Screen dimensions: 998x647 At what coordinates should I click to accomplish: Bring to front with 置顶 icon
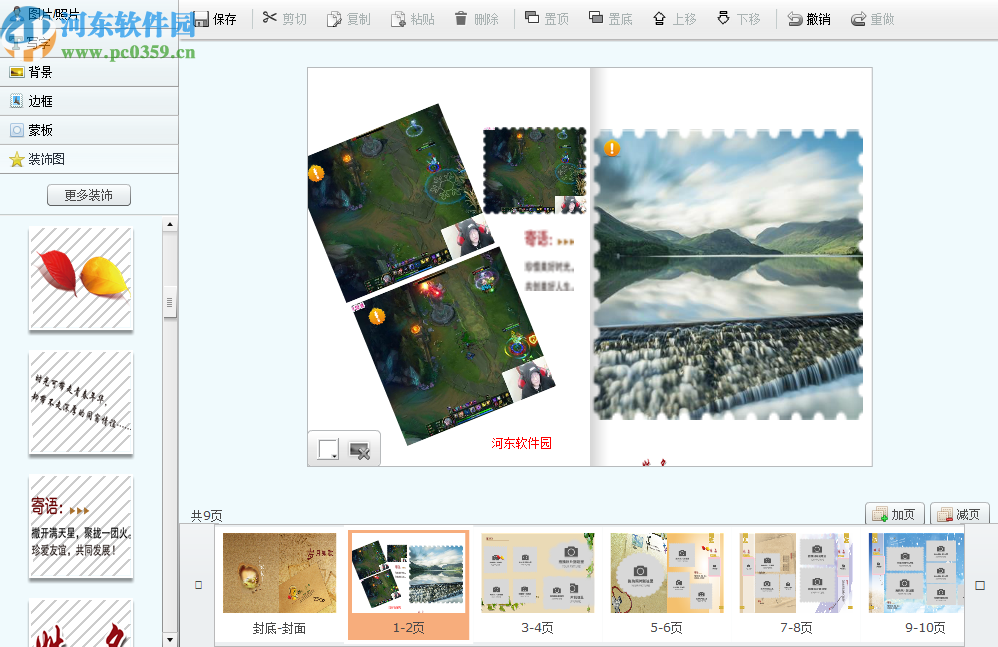click(x=531, y=18)
